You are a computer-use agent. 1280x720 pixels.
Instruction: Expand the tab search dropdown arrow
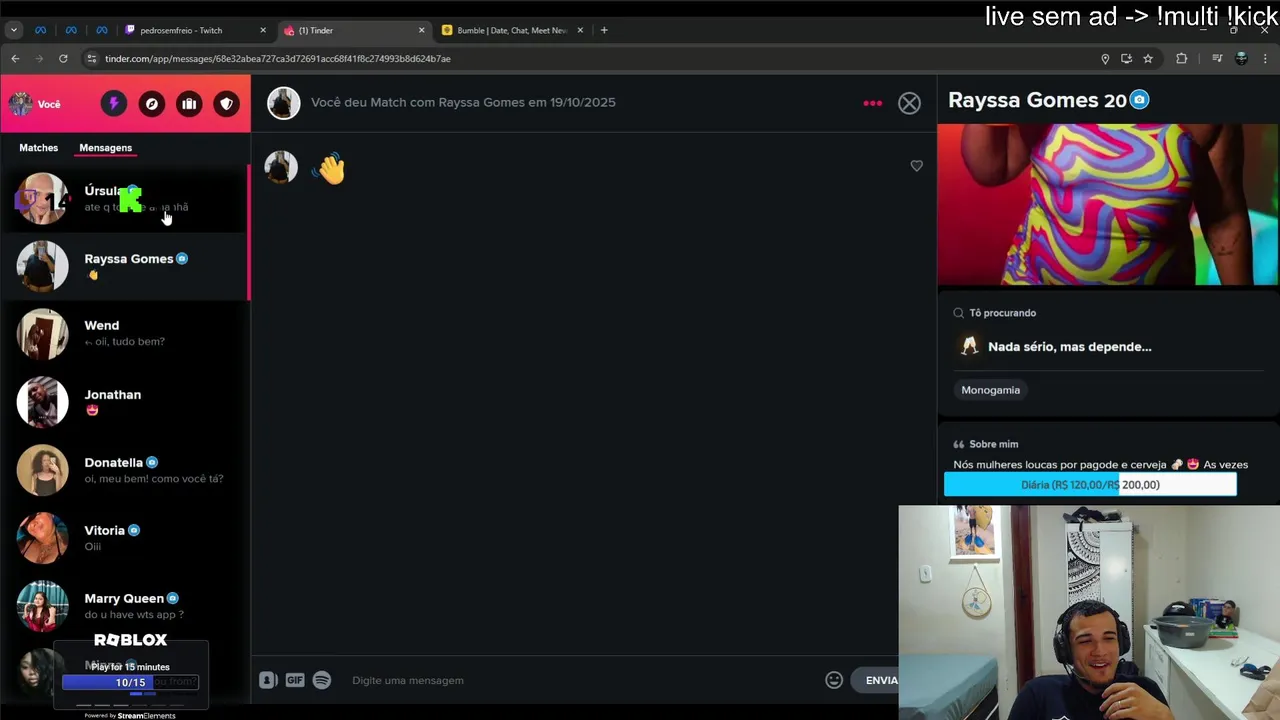(14, 30)
